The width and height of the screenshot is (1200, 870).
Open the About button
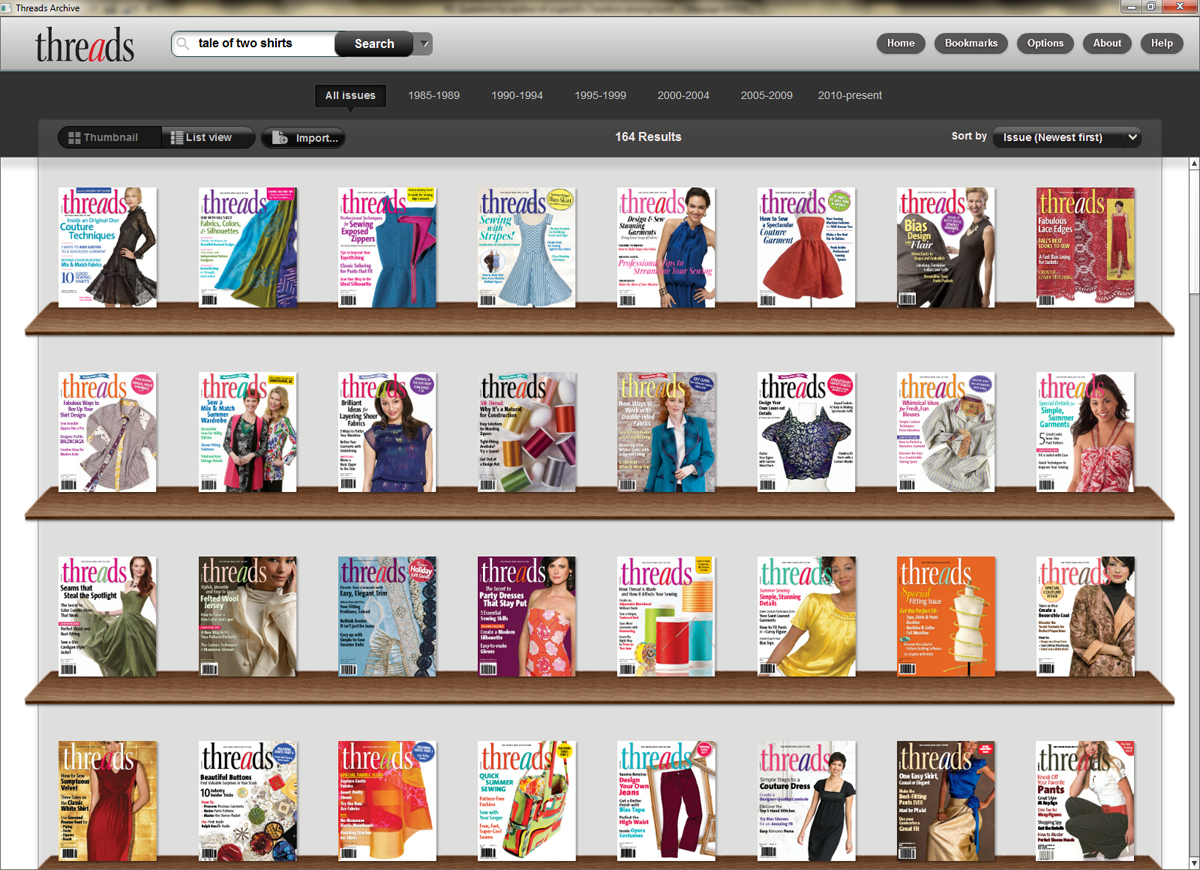pos(1107,44)
